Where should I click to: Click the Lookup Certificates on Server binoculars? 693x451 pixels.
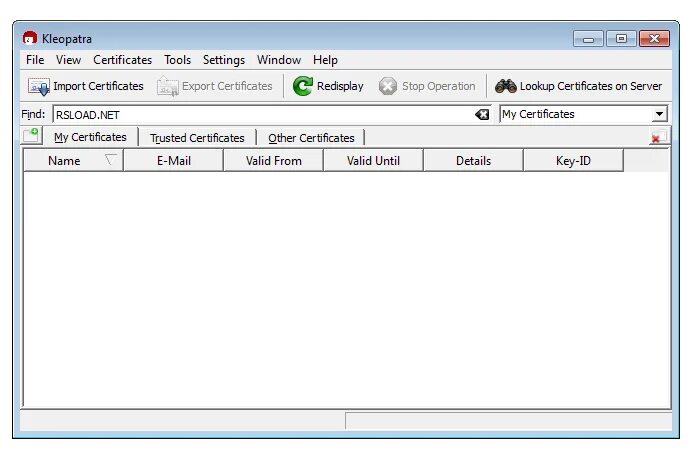506,86
